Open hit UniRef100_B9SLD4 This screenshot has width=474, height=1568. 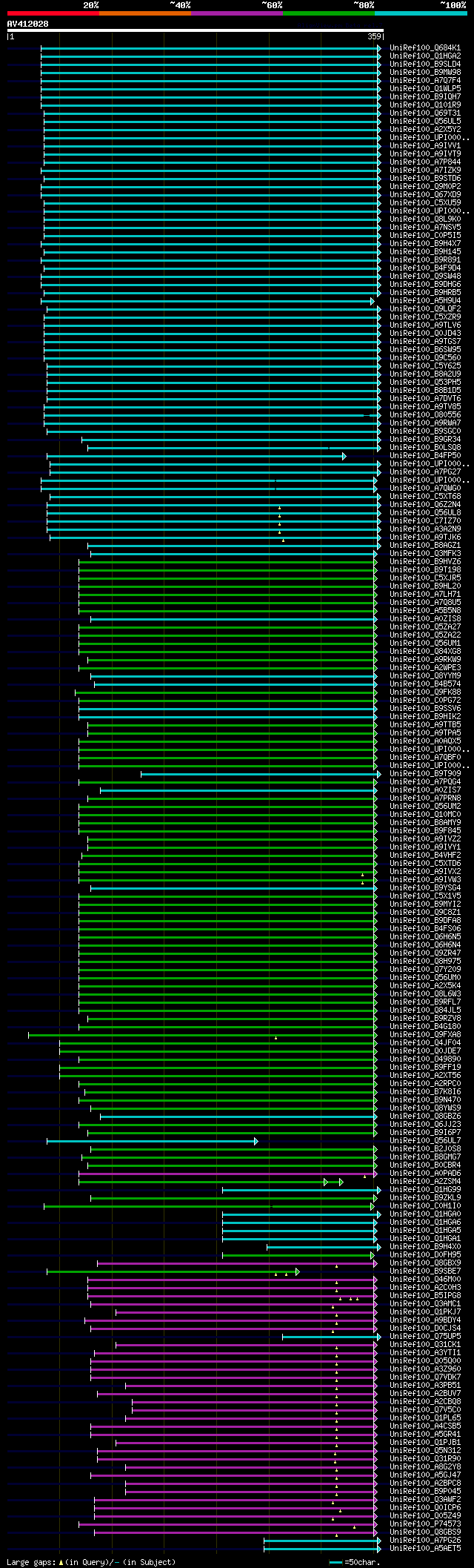pos(425,64)
